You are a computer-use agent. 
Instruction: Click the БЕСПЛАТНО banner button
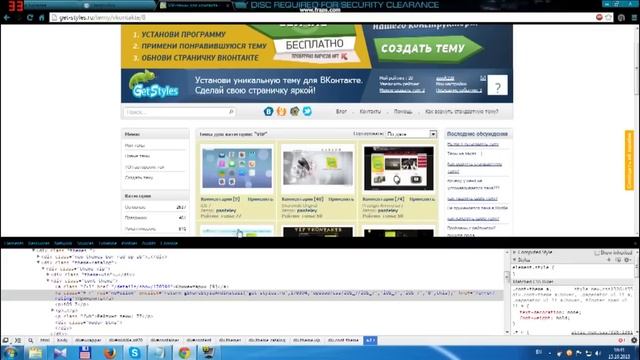point(314,44)
